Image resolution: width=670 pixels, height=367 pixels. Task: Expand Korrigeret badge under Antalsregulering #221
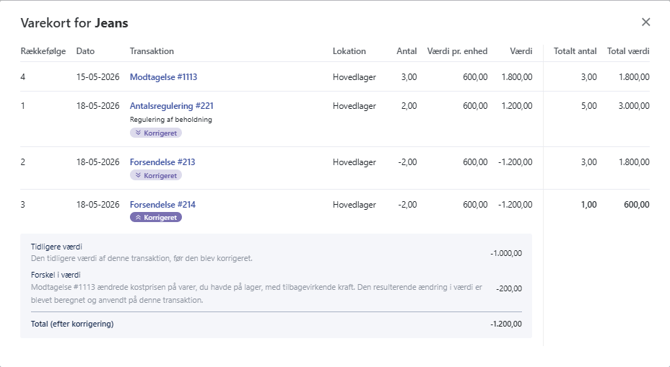point(156,133)
